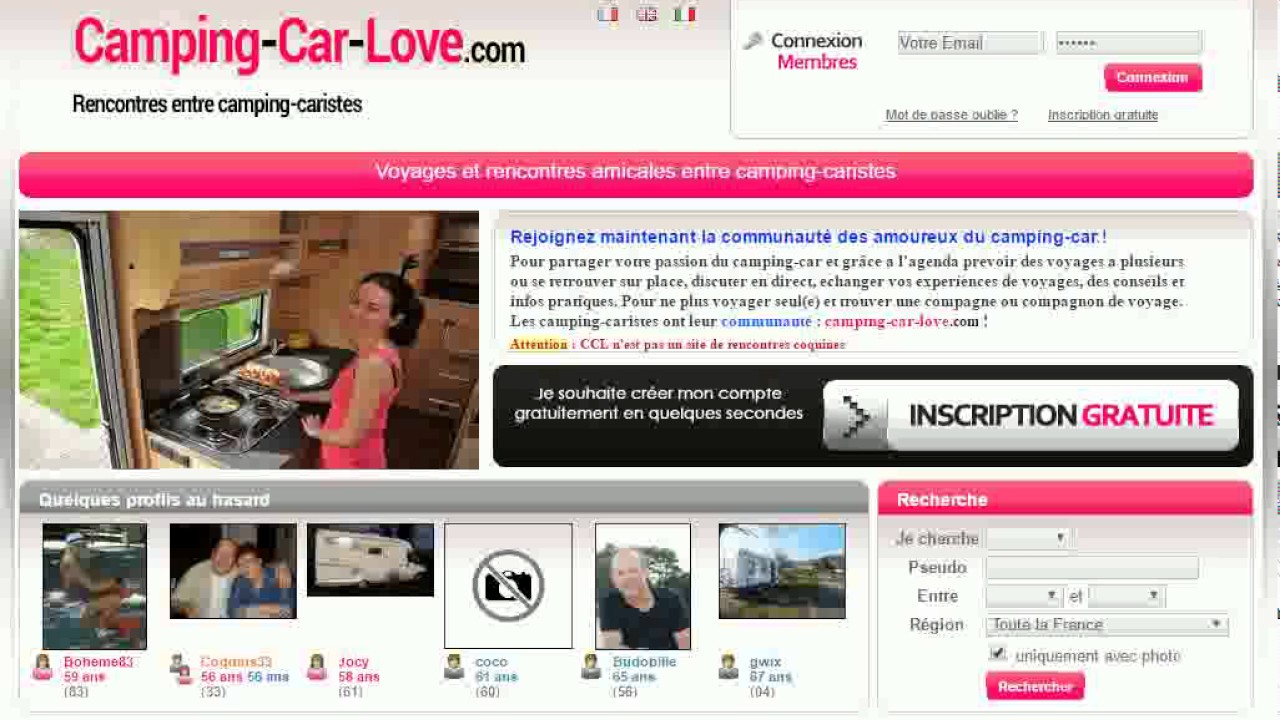Open Boheme83 profile name link
The image size is (1280, 720).
pos(98,662)
